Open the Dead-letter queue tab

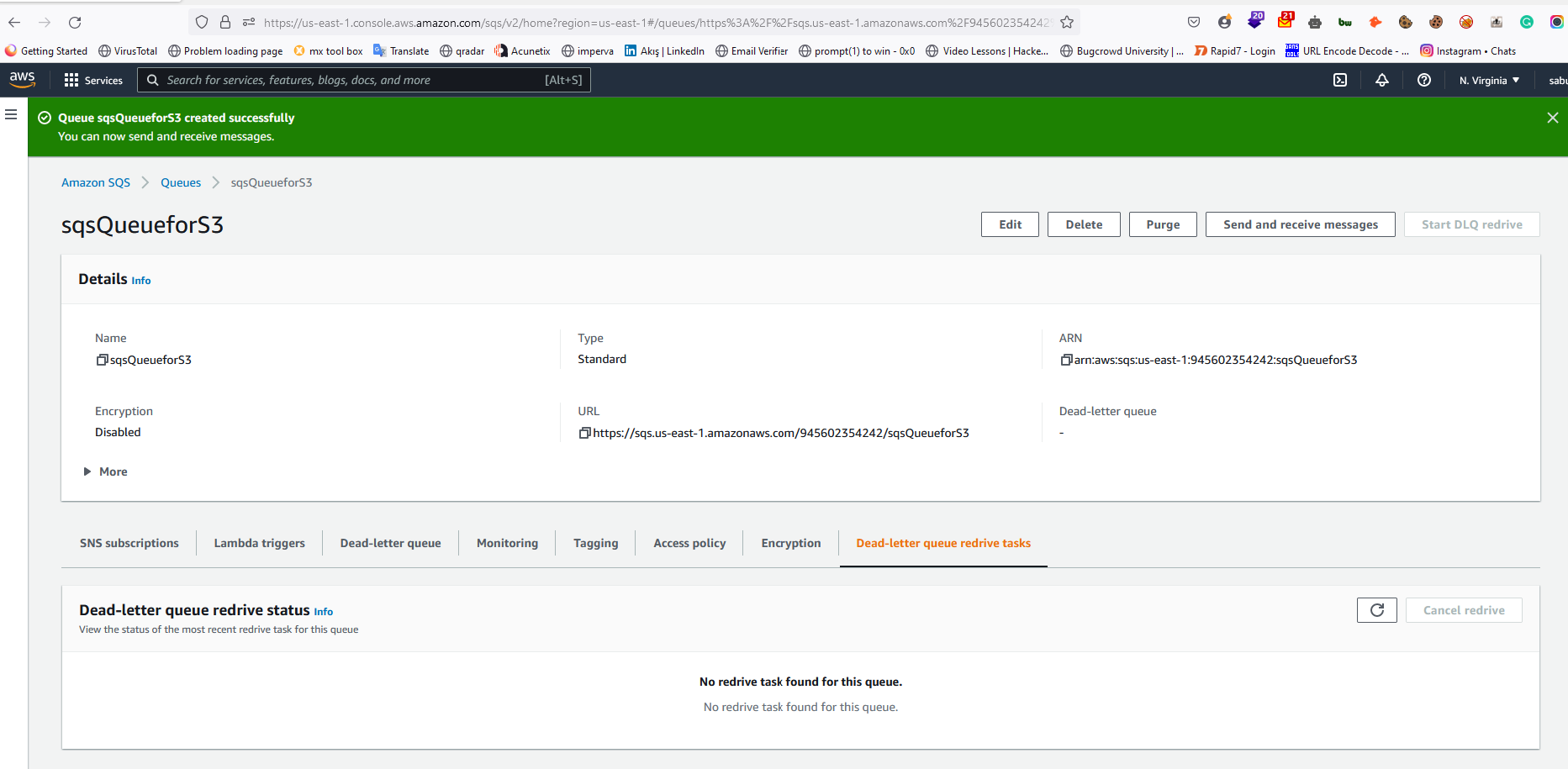click(391, 543)
